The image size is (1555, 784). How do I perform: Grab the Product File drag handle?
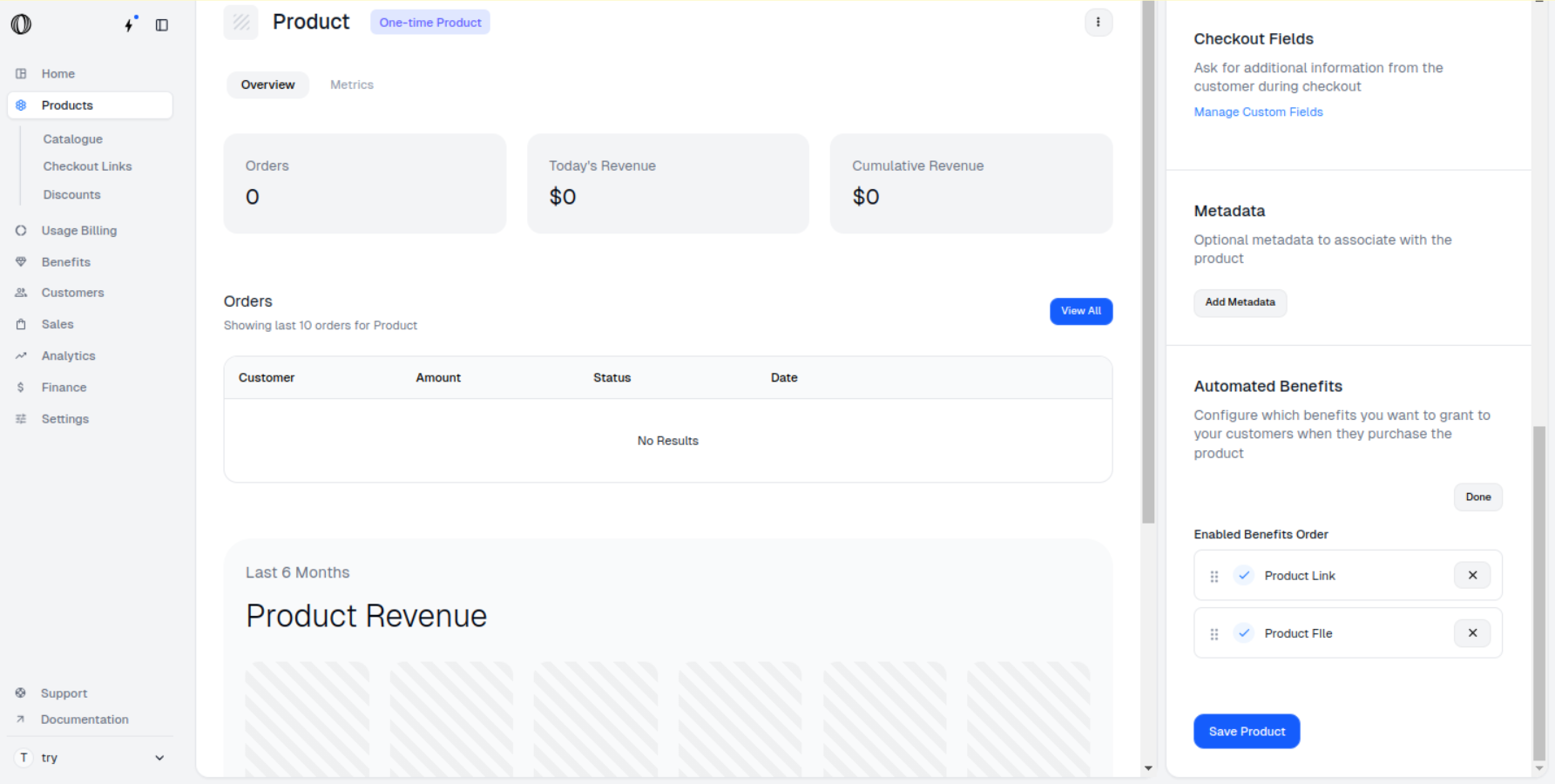pos(1214,634)
